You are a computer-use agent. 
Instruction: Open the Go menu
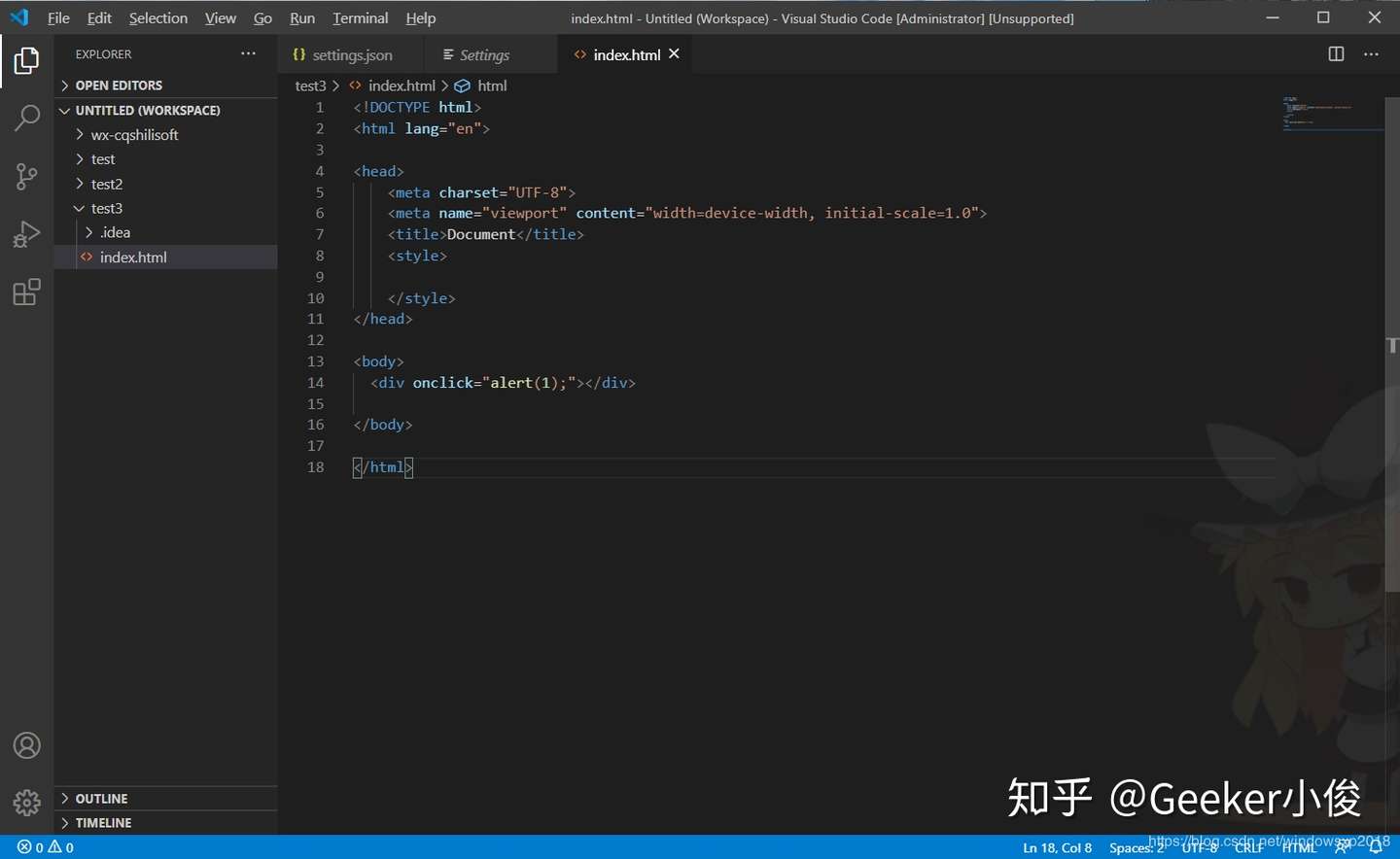click(262, 17)
